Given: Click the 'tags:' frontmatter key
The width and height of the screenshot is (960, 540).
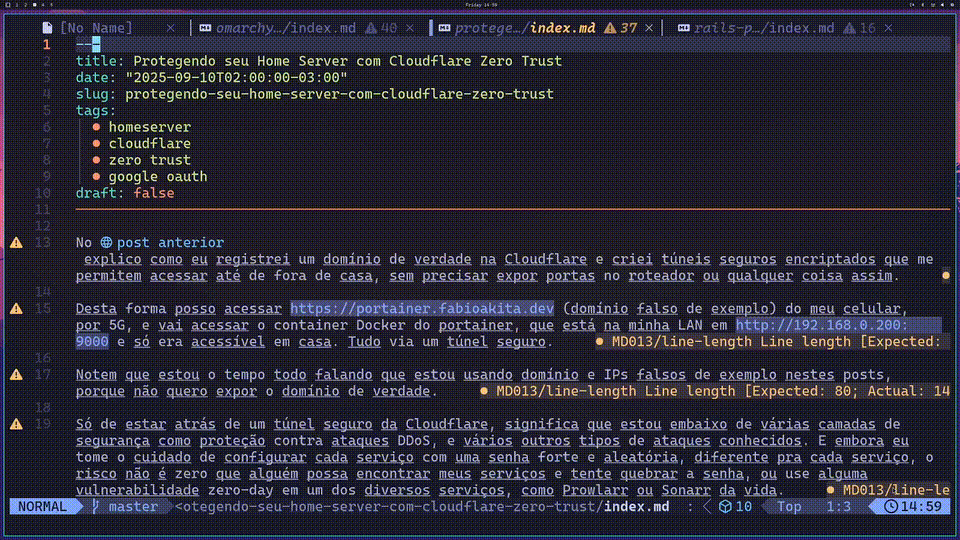Looking at the screenshot, I should [96, 110].
